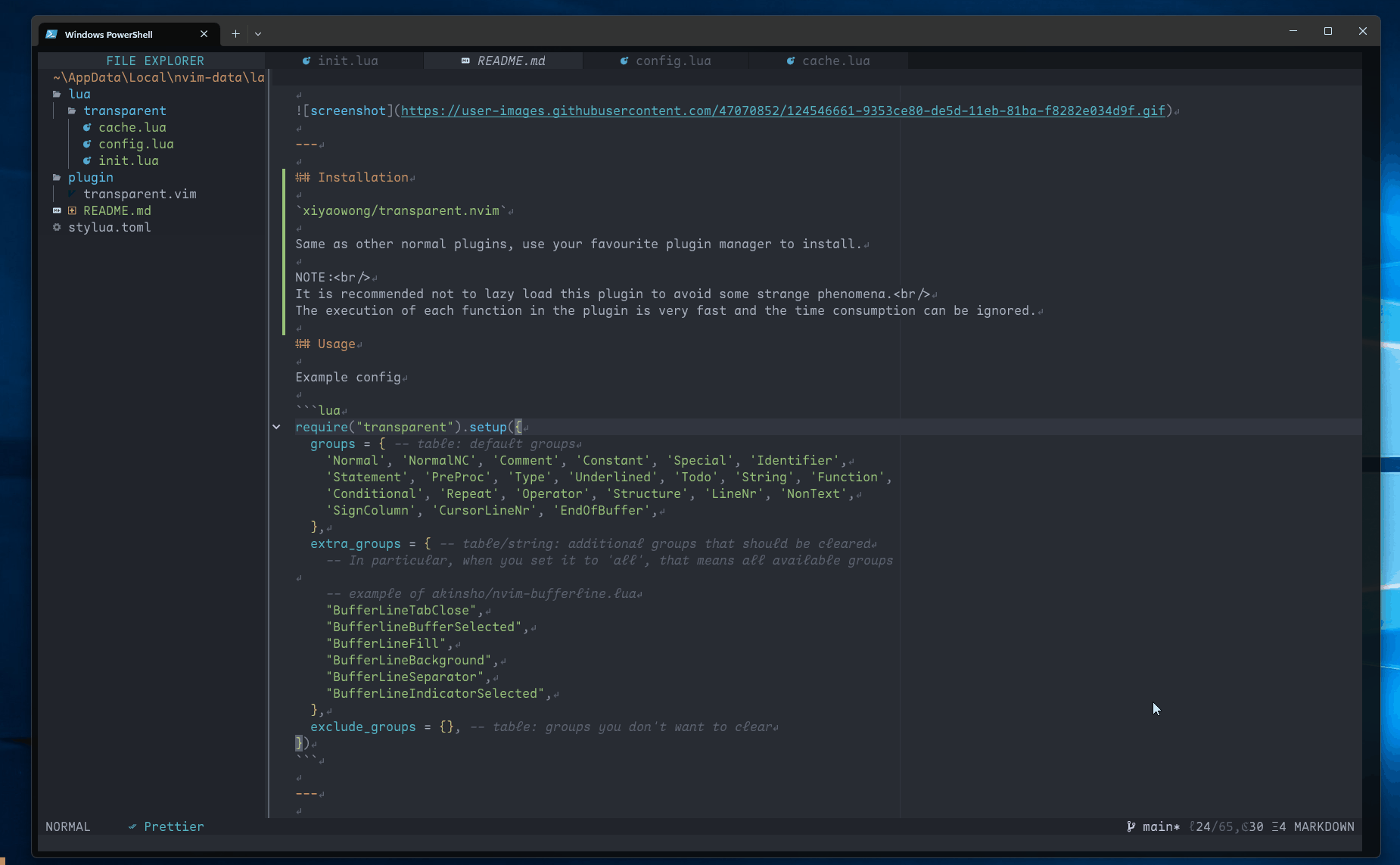Click the Lua icon beside init.lua in explorer
Screen dimensions: 1400x865
[x=87, y=161]
